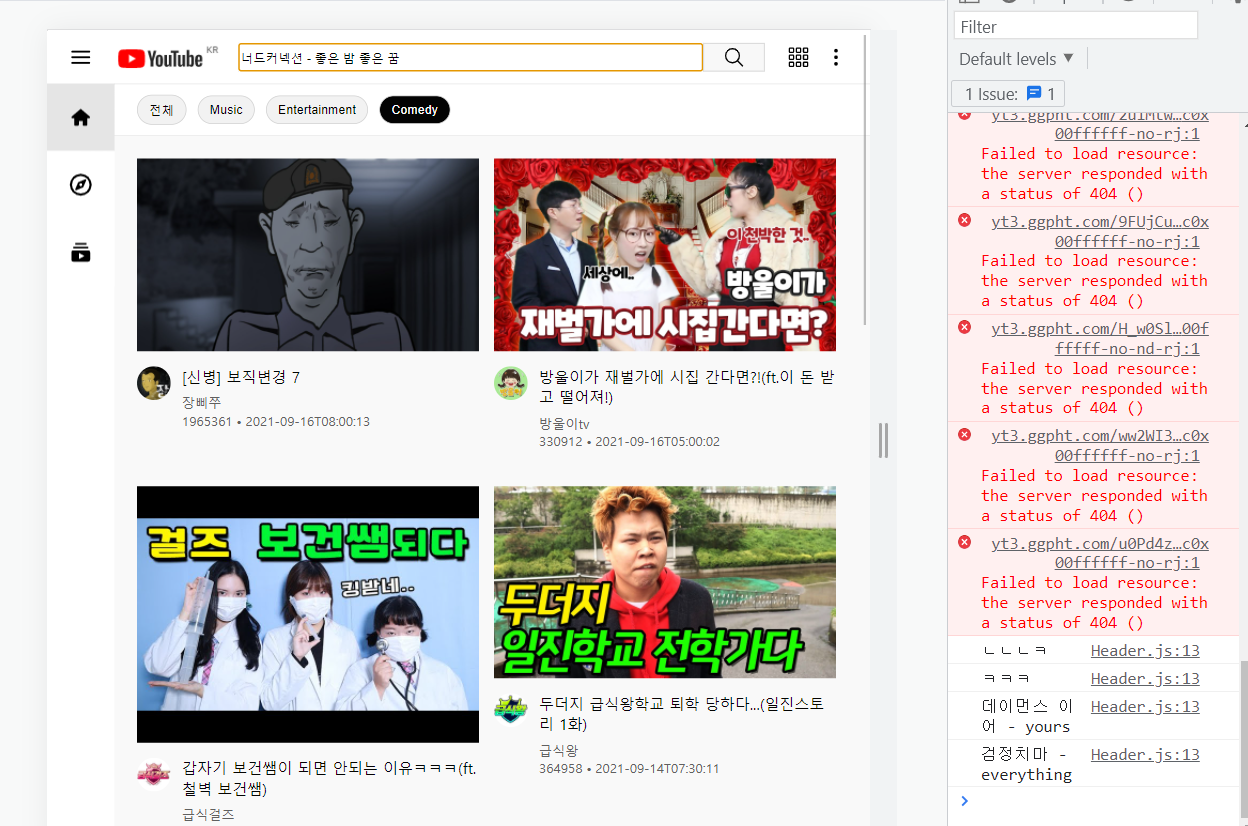Click the 급식왕 channel name text
Screen dimensions: 1248x826
558,750
